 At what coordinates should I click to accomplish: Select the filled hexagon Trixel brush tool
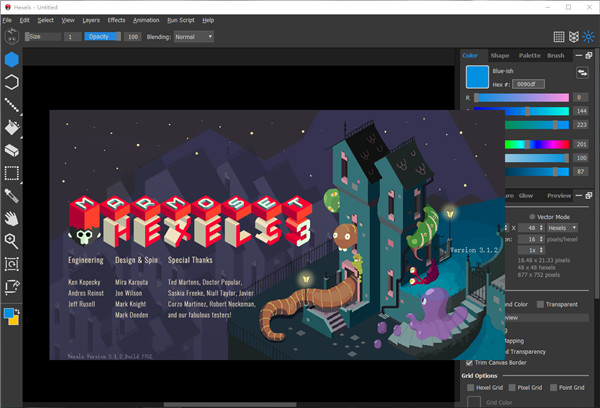coord(11,60)
